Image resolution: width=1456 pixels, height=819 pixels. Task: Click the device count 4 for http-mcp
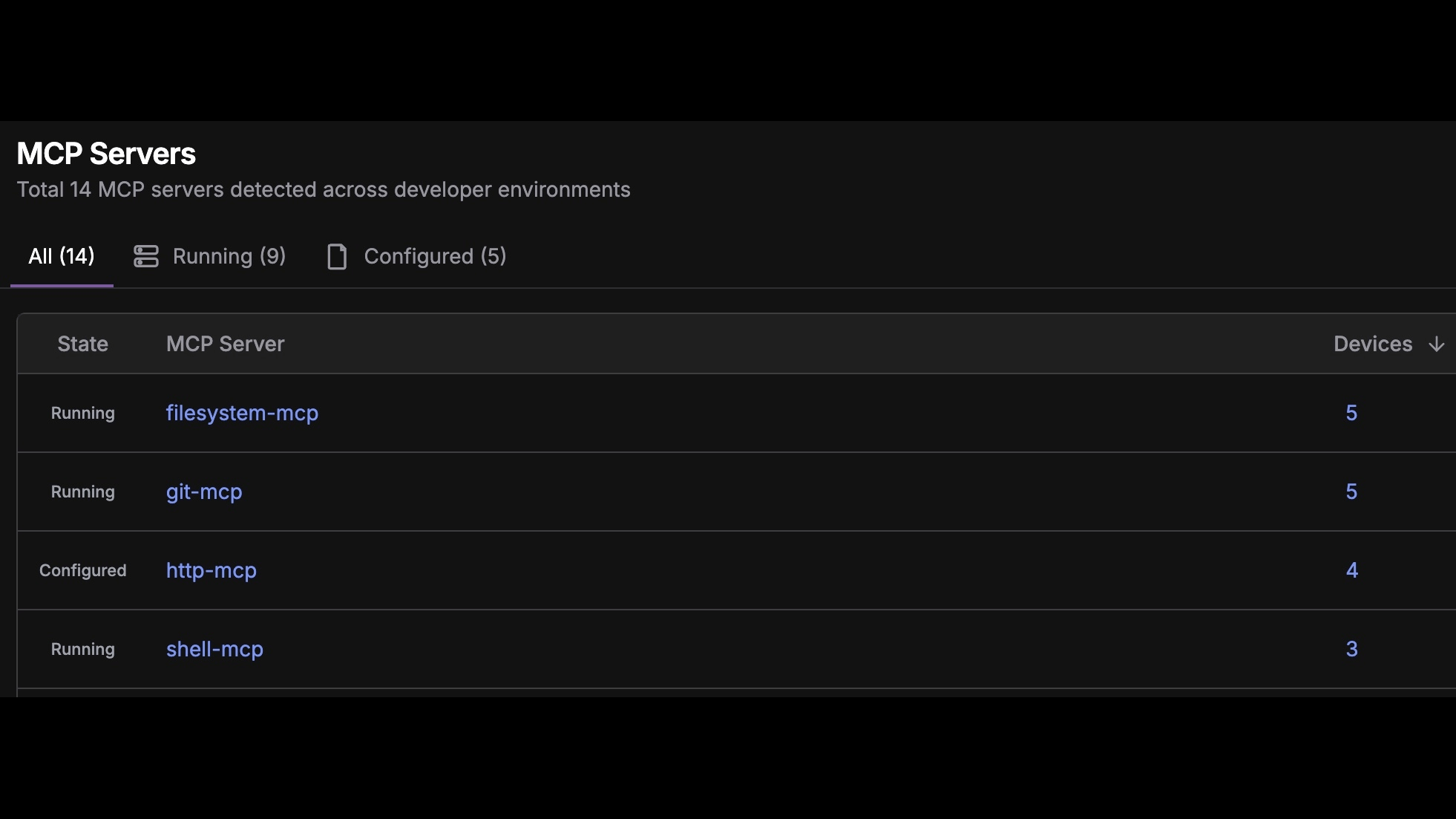point(1351,570)
